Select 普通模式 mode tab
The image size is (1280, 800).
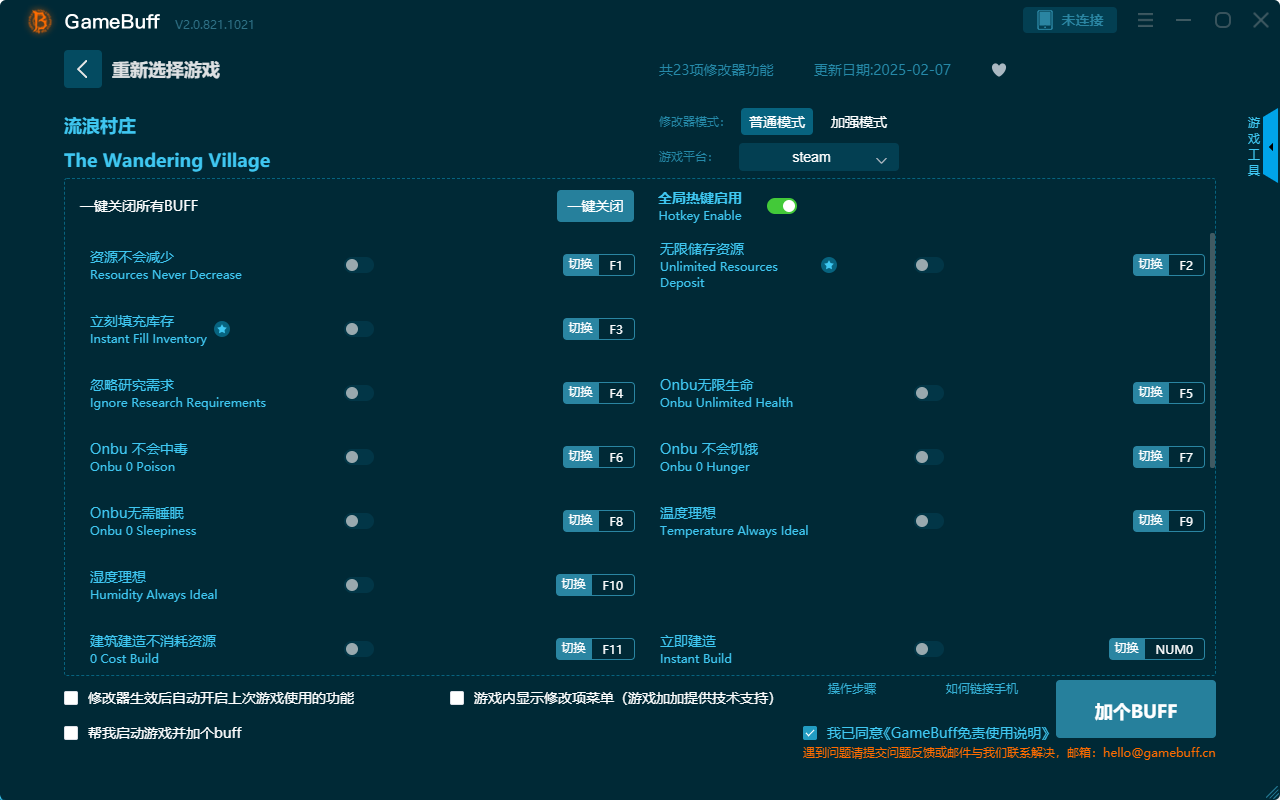coord(777,122)
